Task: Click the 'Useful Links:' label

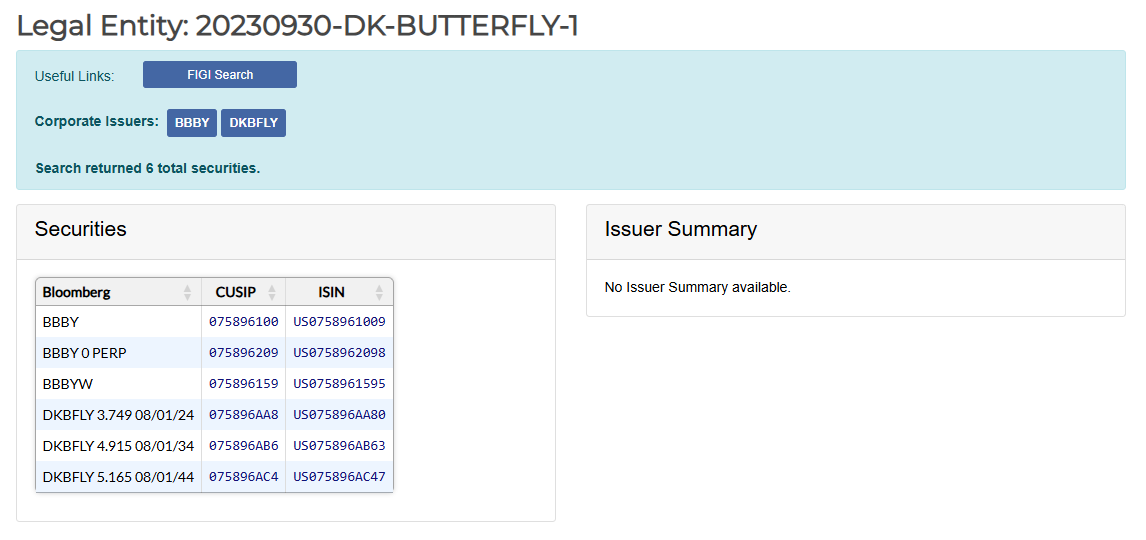Action: (x=75, y=76)
